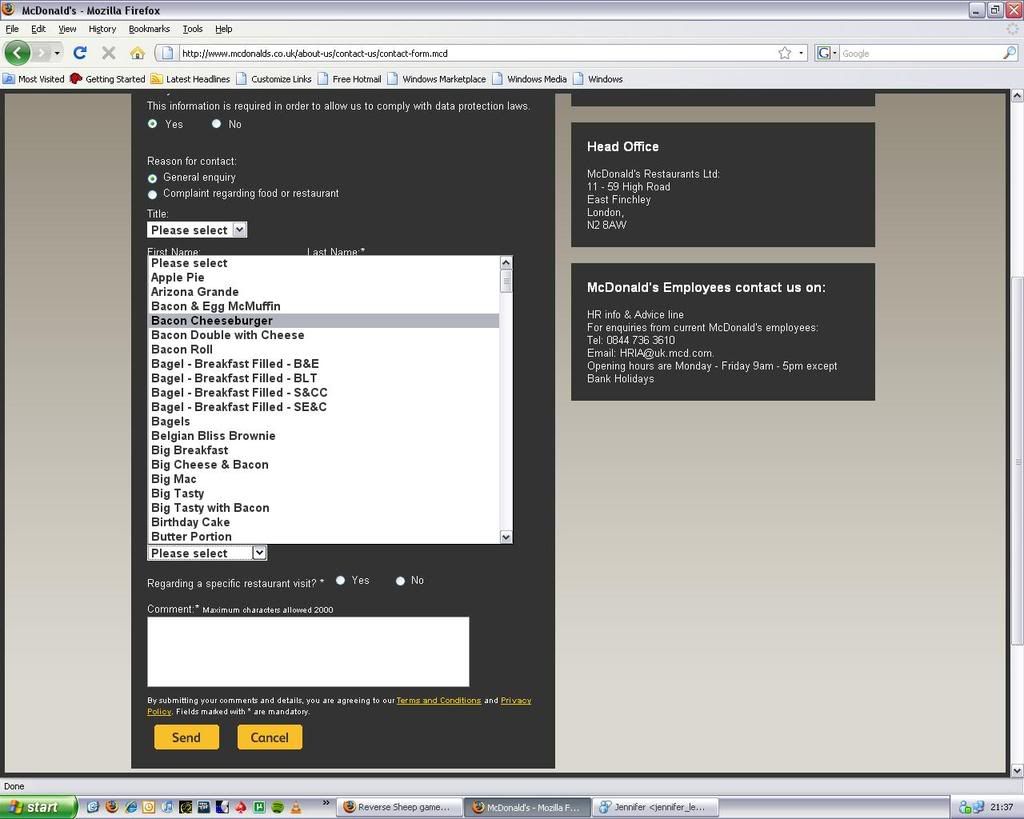Open the back/forward history dropdown arrow
The image size is (1024, 819).
coord(57,53)
